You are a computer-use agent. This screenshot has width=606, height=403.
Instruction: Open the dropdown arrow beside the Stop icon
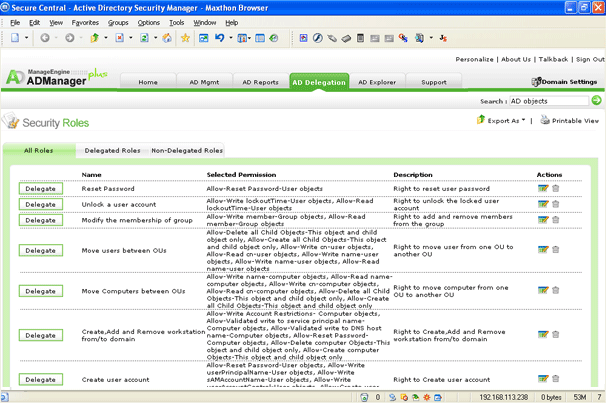pyautogui.click(x=131, y=38)
